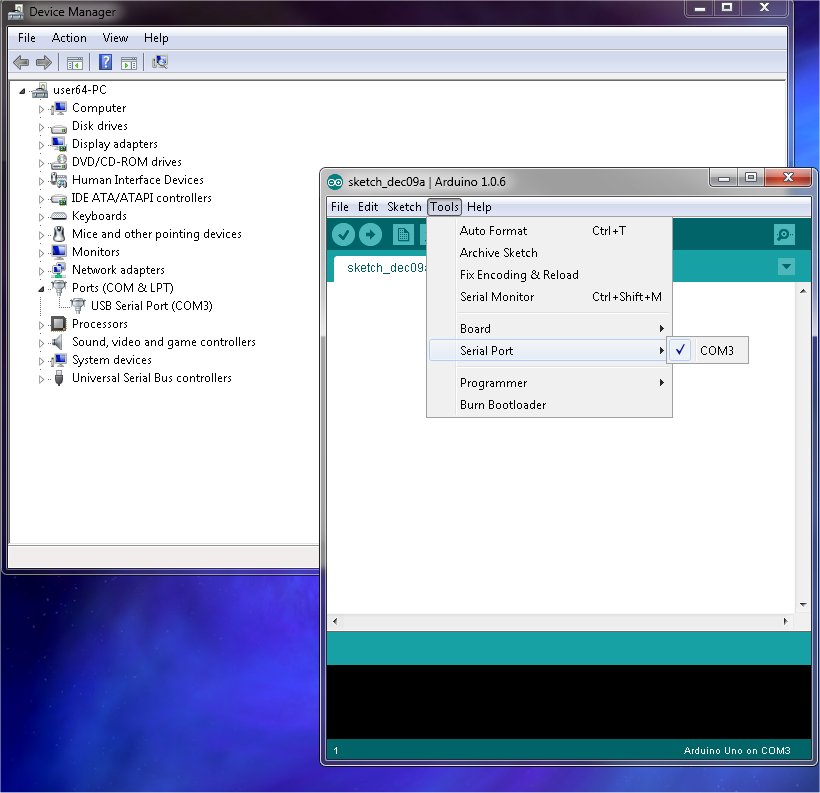The image size is (820, 793).
Task: Open Device Manager View menu
Action: 115,38
